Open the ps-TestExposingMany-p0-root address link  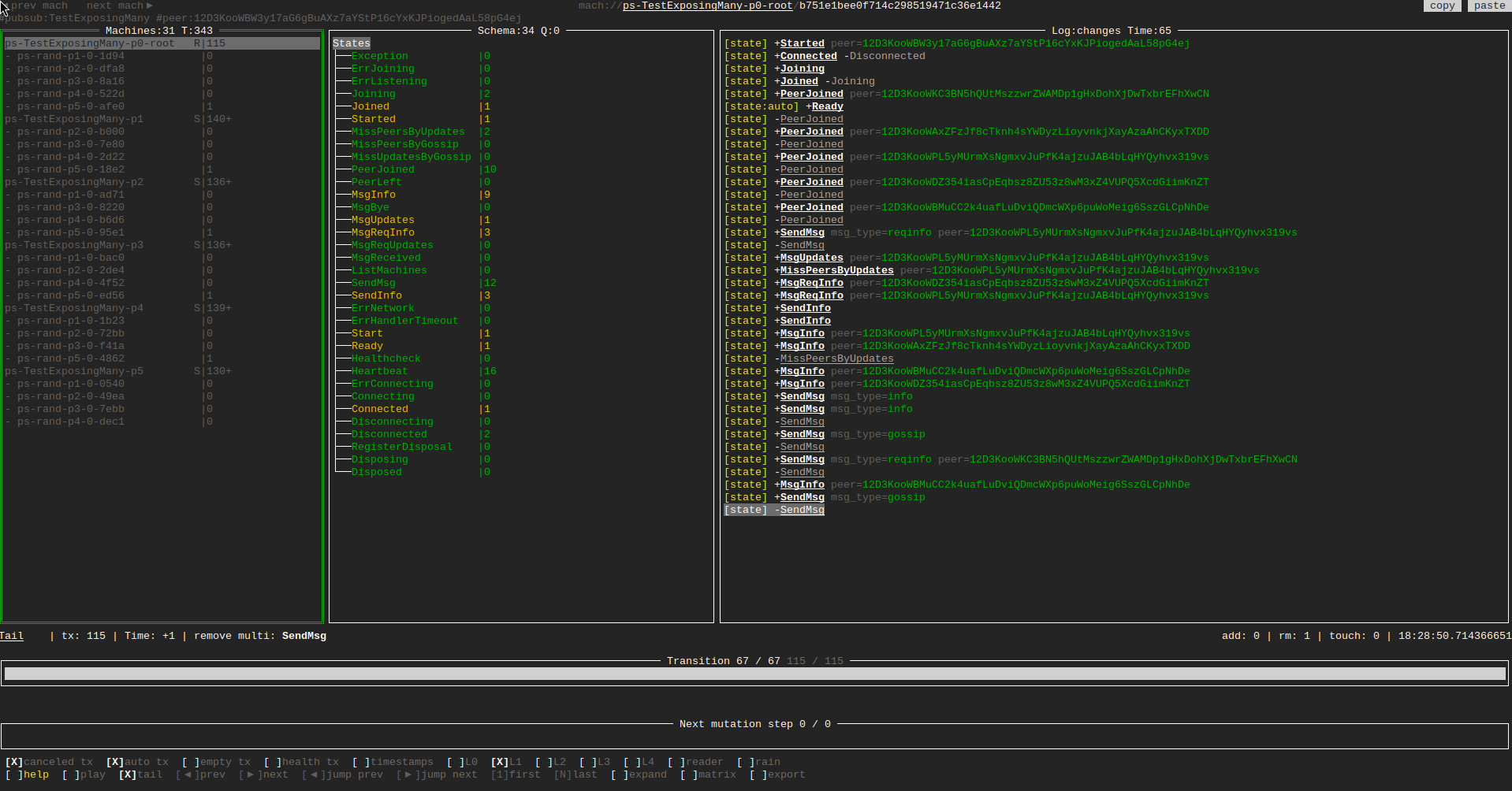[x=707, y=6]
